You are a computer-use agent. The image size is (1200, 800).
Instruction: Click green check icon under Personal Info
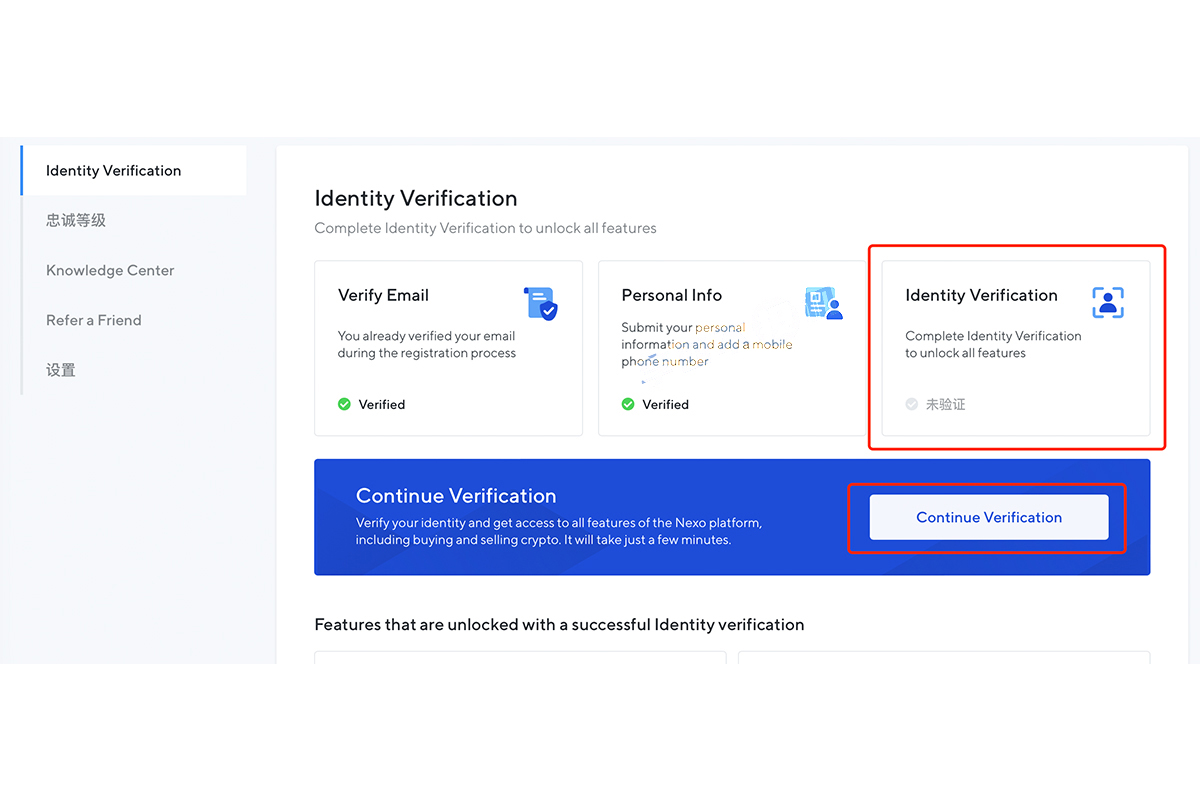tap(628, 404)
